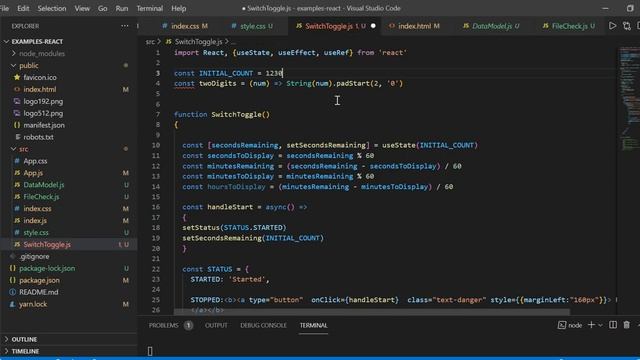Open new-terminal launch profile dropdown arrow
This screenshot has height=360, width=640.
coord(600,325)
